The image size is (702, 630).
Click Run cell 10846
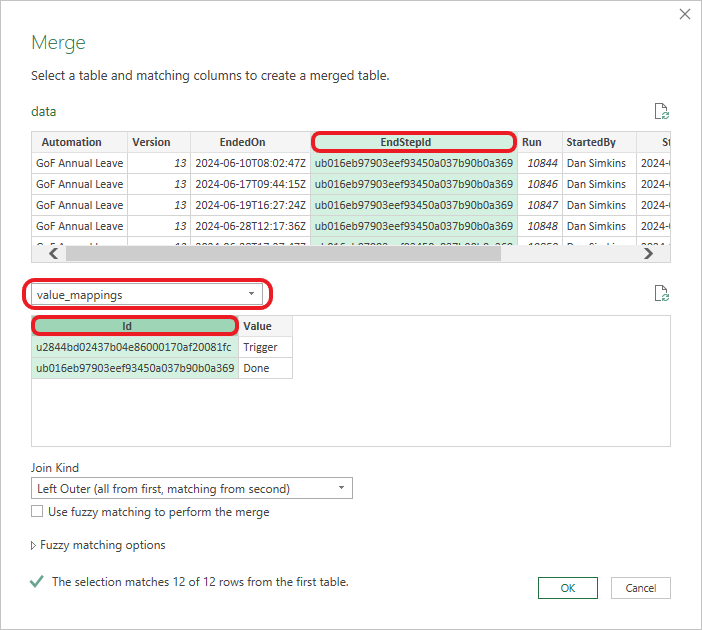(540, 184)
